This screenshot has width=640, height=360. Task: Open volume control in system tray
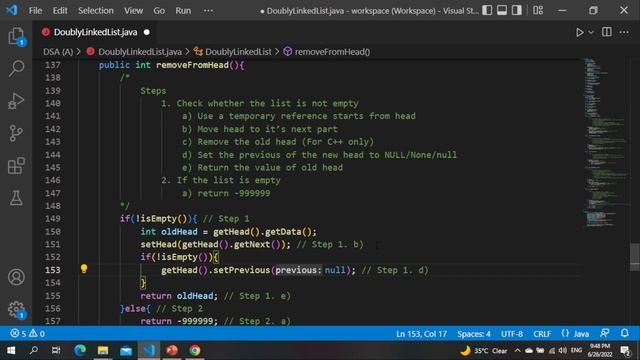pos(563,350)
